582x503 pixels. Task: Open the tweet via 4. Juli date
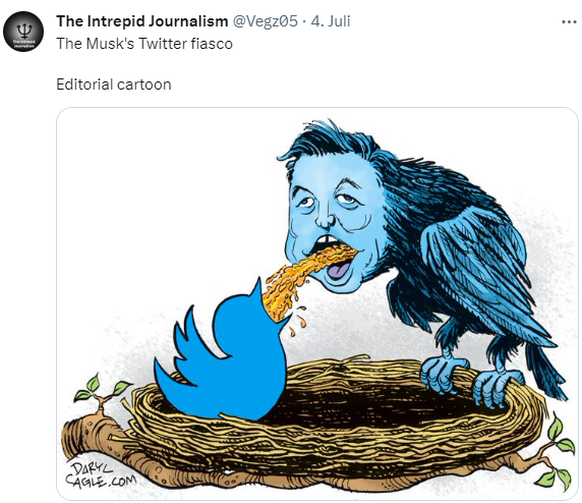tap(330, 21)
